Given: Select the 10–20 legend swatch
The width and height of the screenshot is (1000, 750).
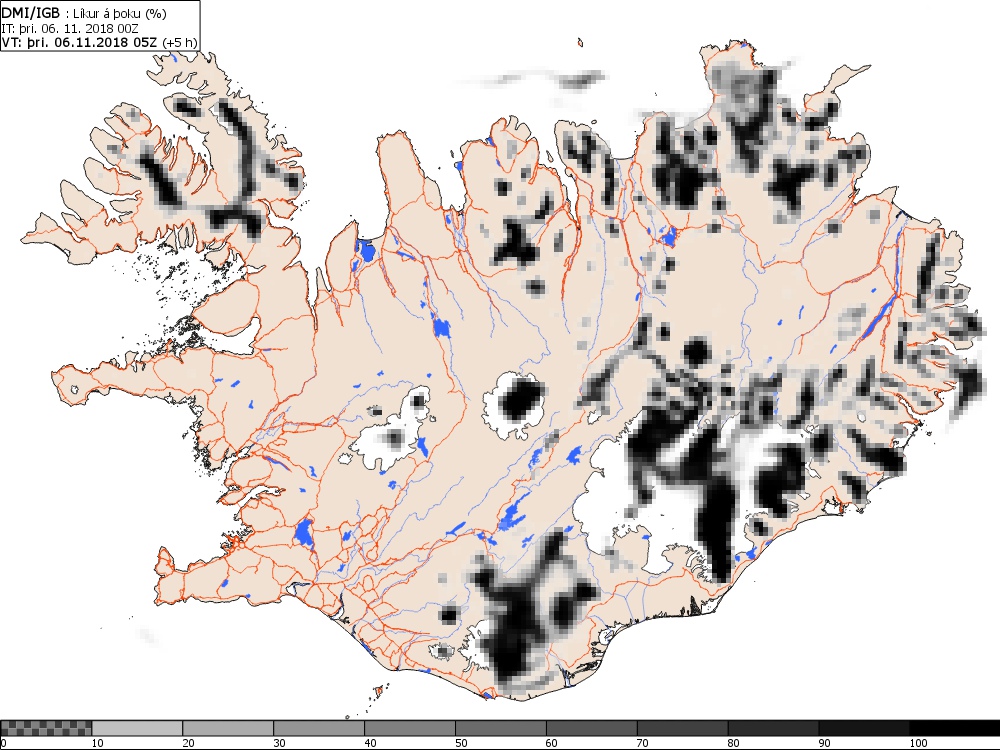Looking at the screenshot, I should coord(137,728).
